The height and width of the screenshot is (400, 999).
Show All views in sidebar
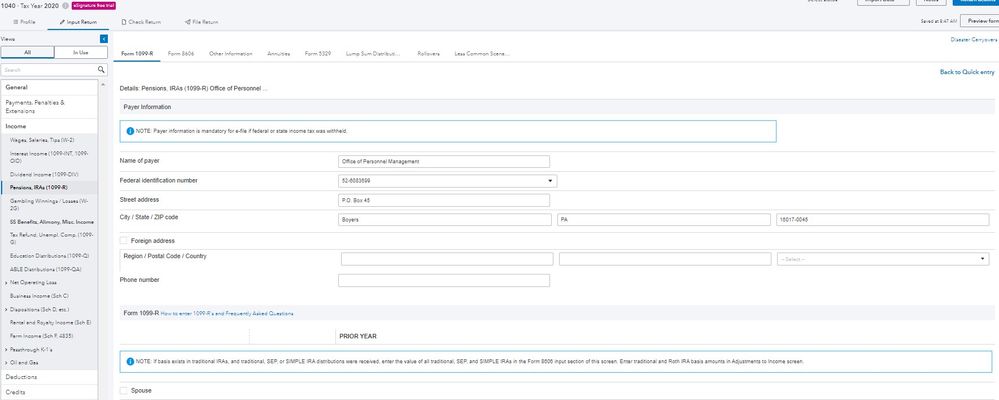[27, 53]
